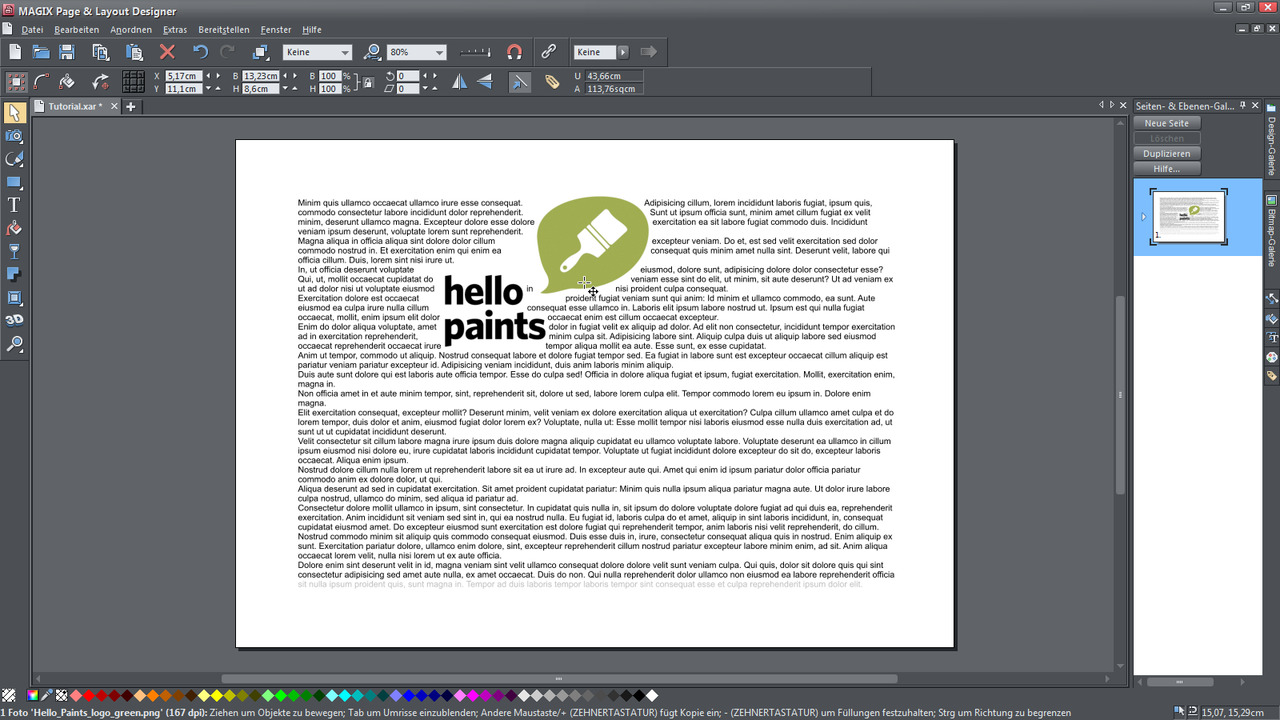Open Anordnen menu
This screenshot has width=1280, height=720.
pos(131,30)
